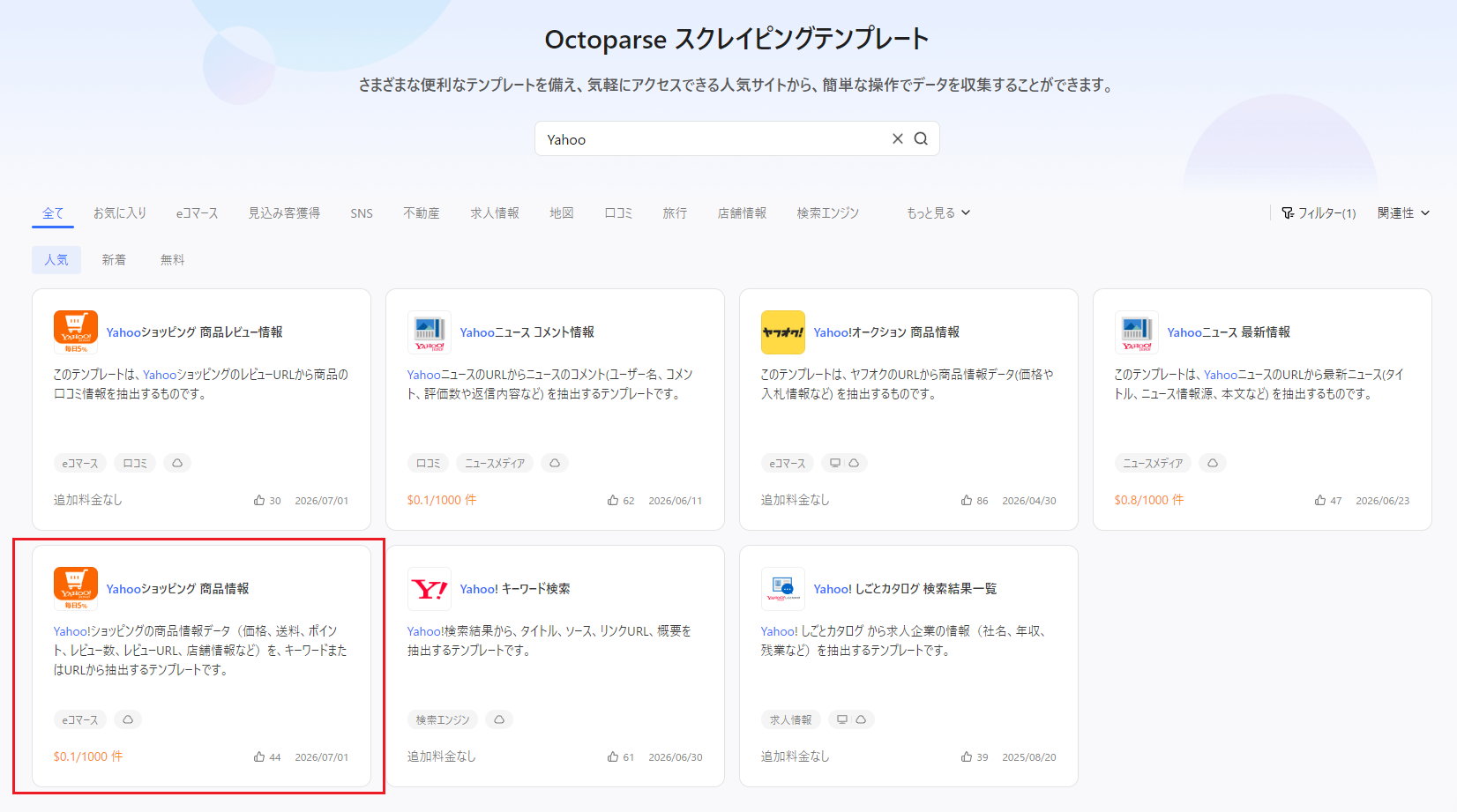The width and height of the screenshot is (1457, 812).
Task: Select the 無料 sort tab
Action: (173, 260)
